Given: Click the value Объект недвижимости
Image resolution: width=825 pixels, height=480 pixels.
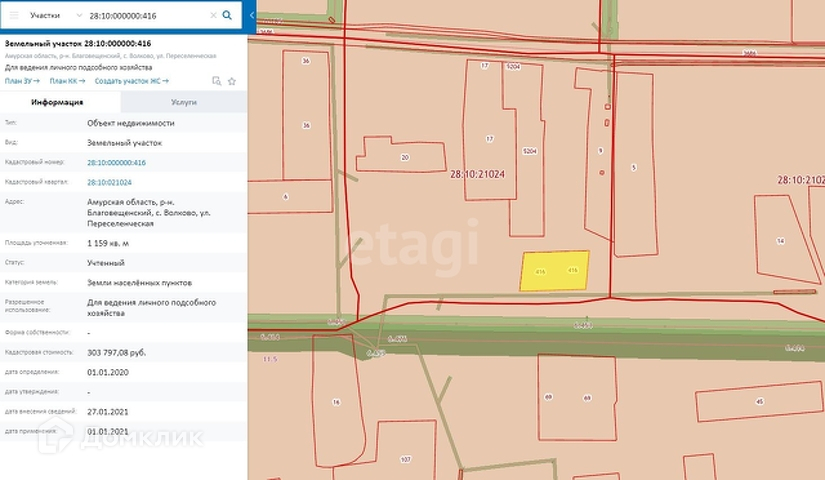Looking at the screenshot, I should [x=130, y=123].
